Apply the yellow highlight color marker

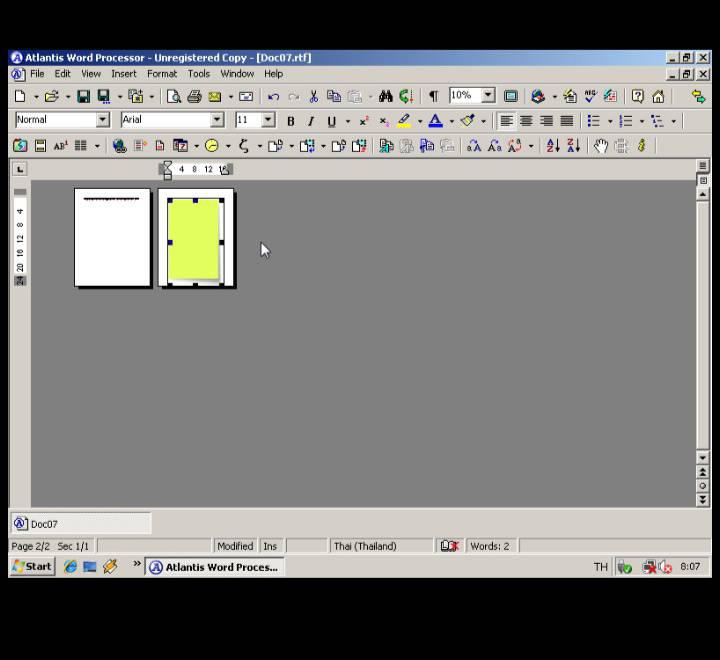[x=404, y=121]
